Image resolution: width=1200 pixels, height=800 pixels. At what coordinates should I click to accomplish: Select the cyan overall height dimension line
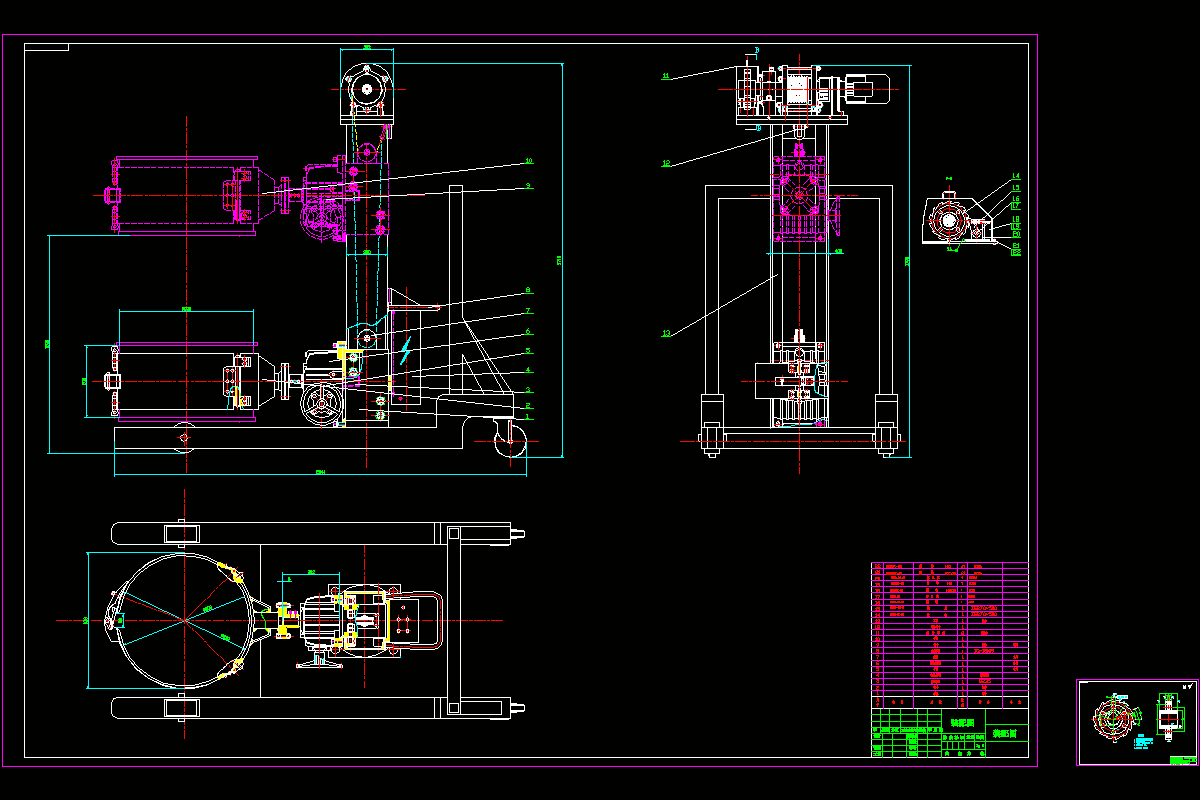563,260
